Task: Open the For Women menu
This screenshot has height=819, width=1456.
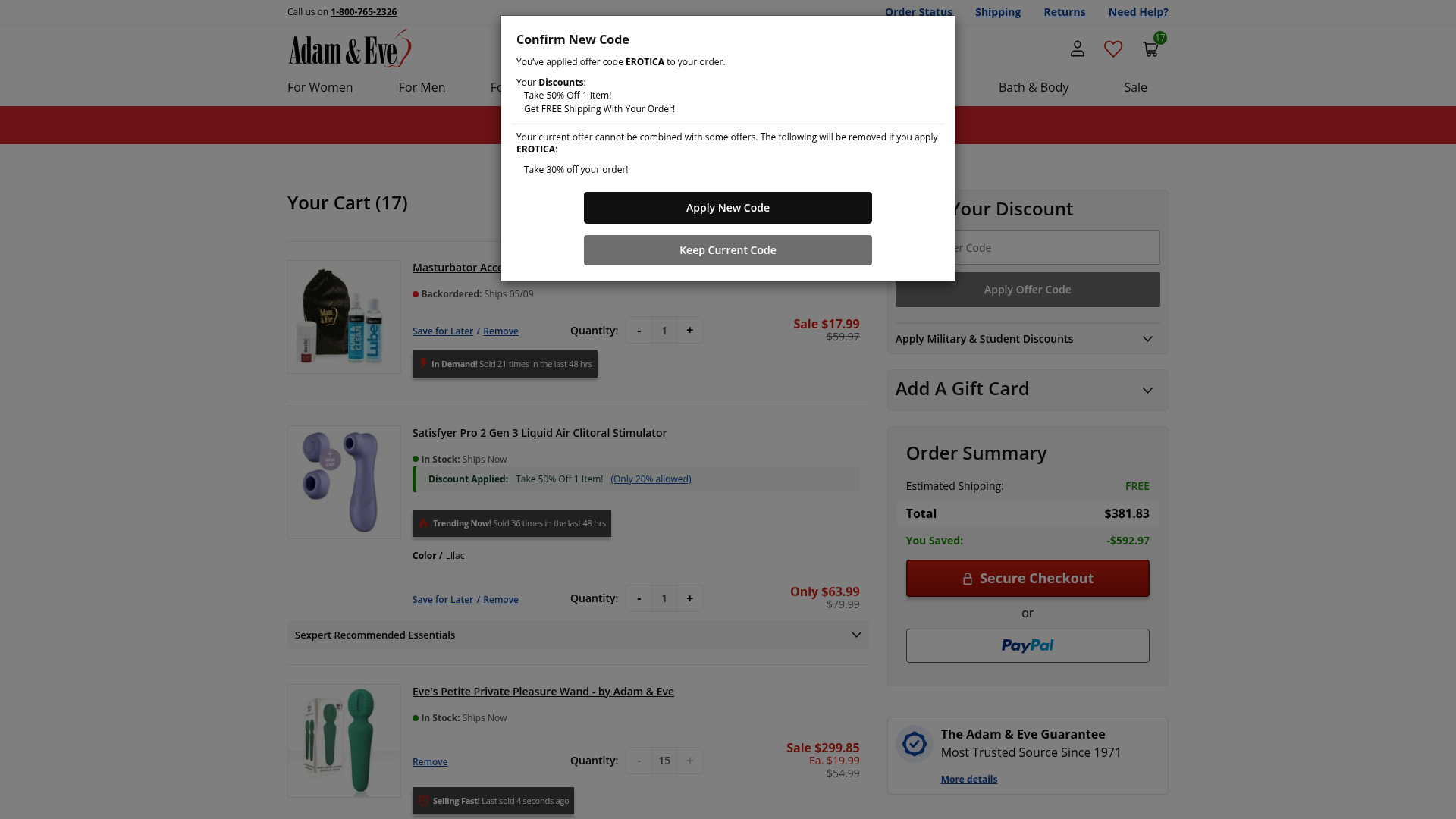Action: 320,87
